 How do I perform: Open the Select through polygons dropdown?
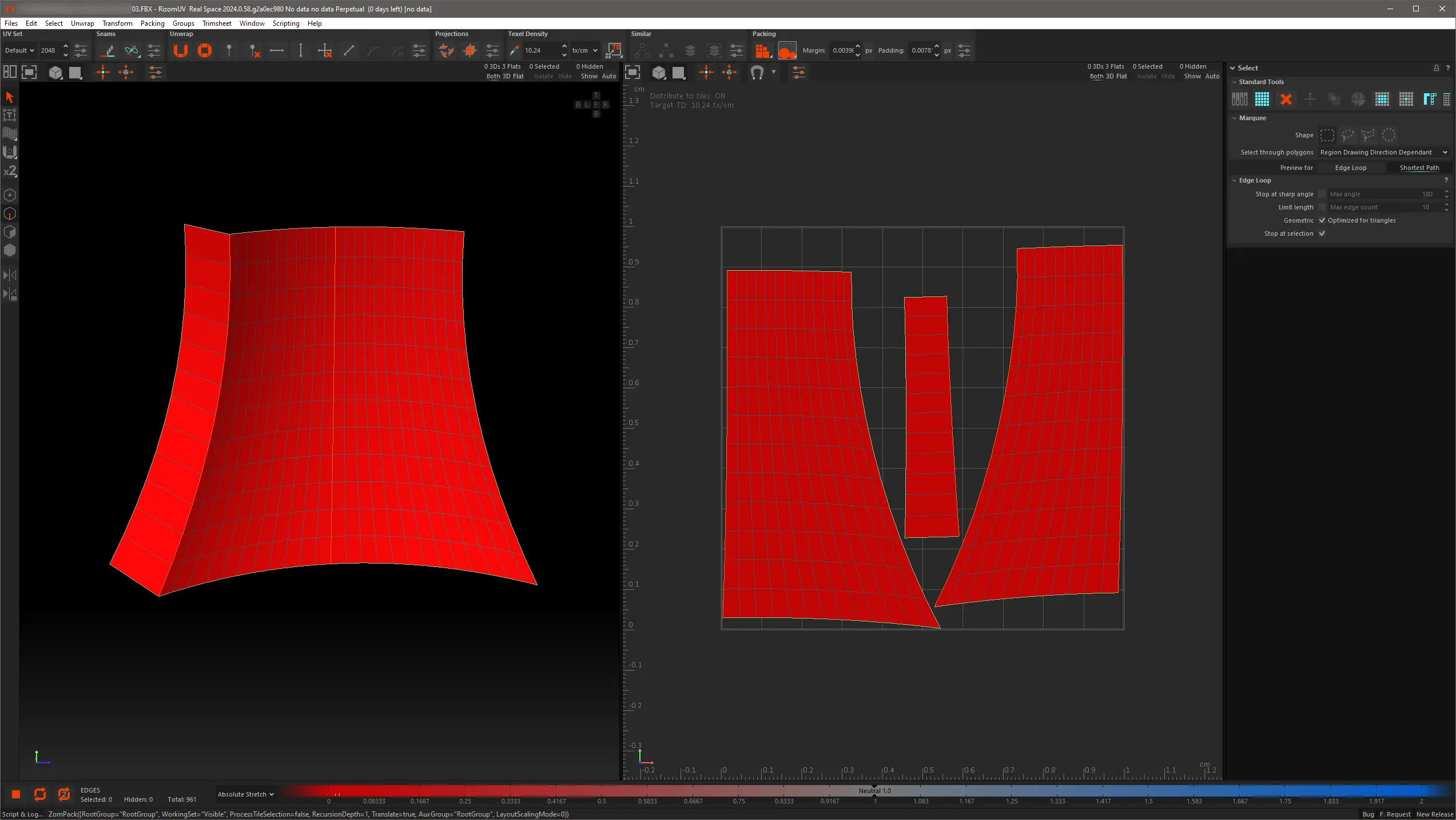click(1383, 152)
